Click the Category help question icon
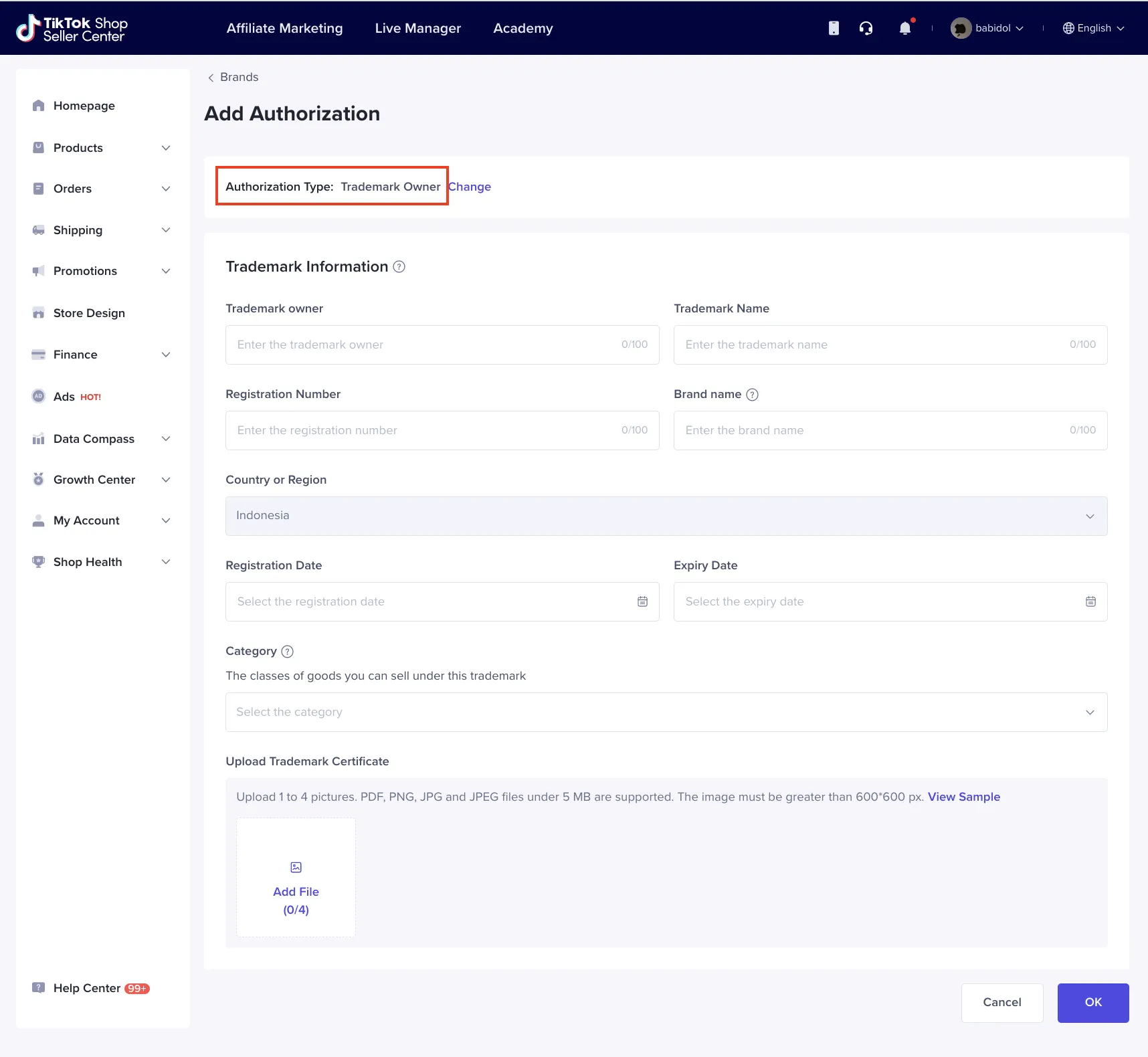 [288, 652]
